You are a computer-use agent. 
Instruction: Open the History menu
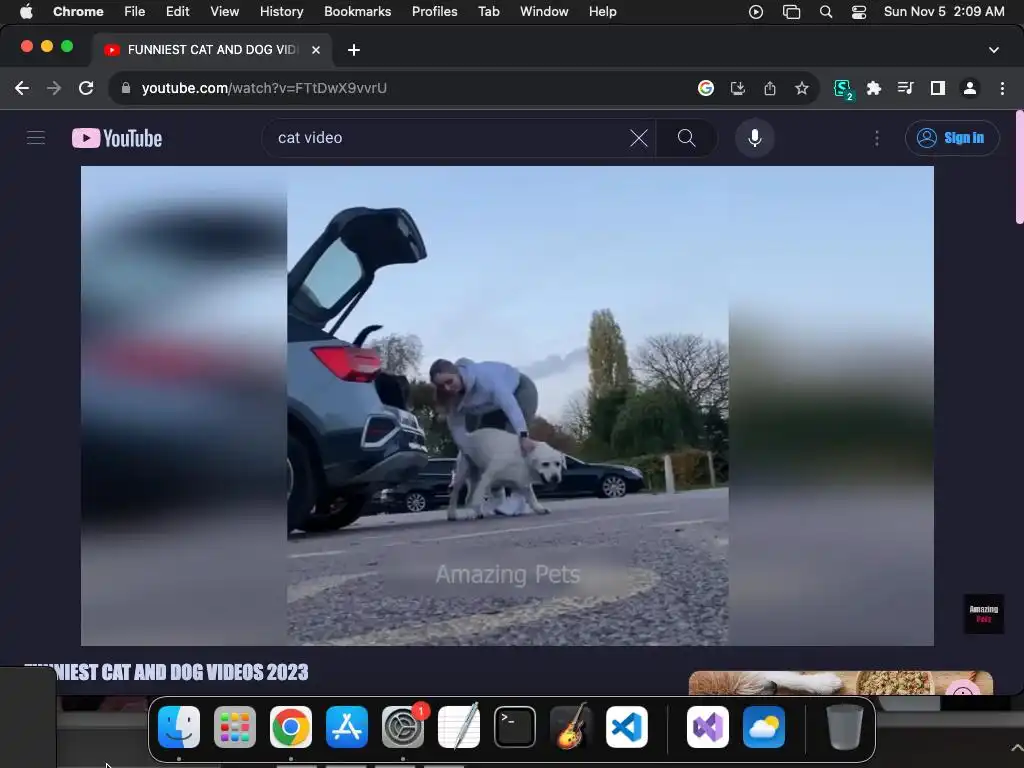click(281, 12)
